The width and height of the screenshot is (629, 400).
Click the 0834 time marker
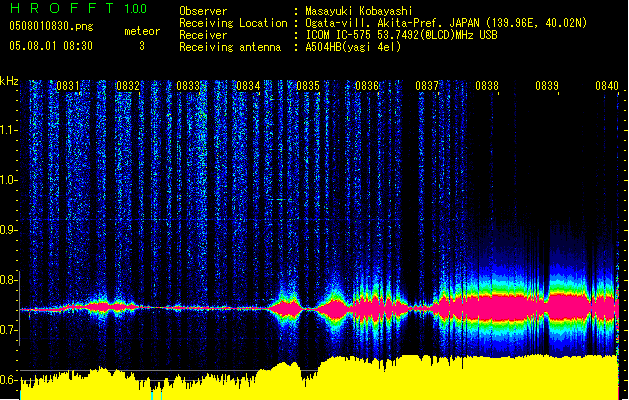point(248,86)
